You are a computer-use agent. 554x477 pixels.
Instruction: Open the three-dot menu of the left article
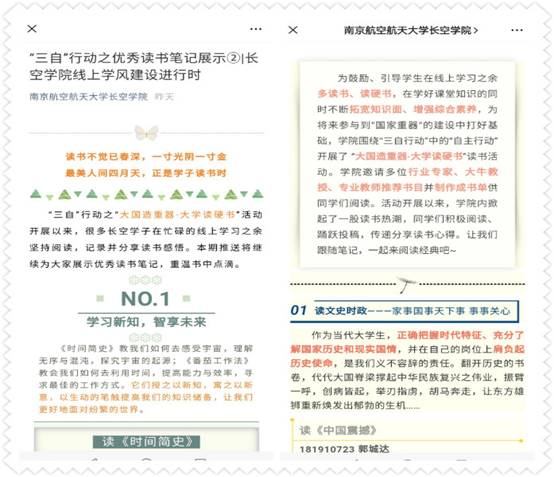[255, 29]
